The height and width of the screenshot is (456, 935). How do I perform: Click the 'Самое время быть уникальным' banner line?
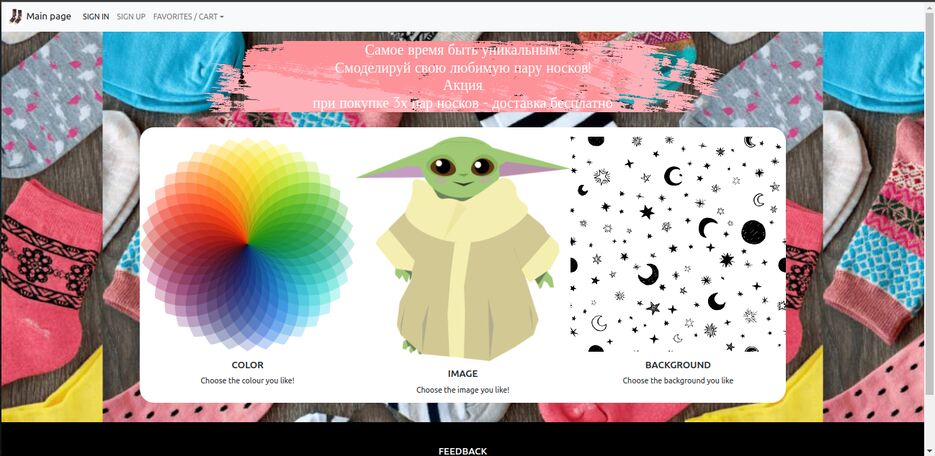coord(463,49)
